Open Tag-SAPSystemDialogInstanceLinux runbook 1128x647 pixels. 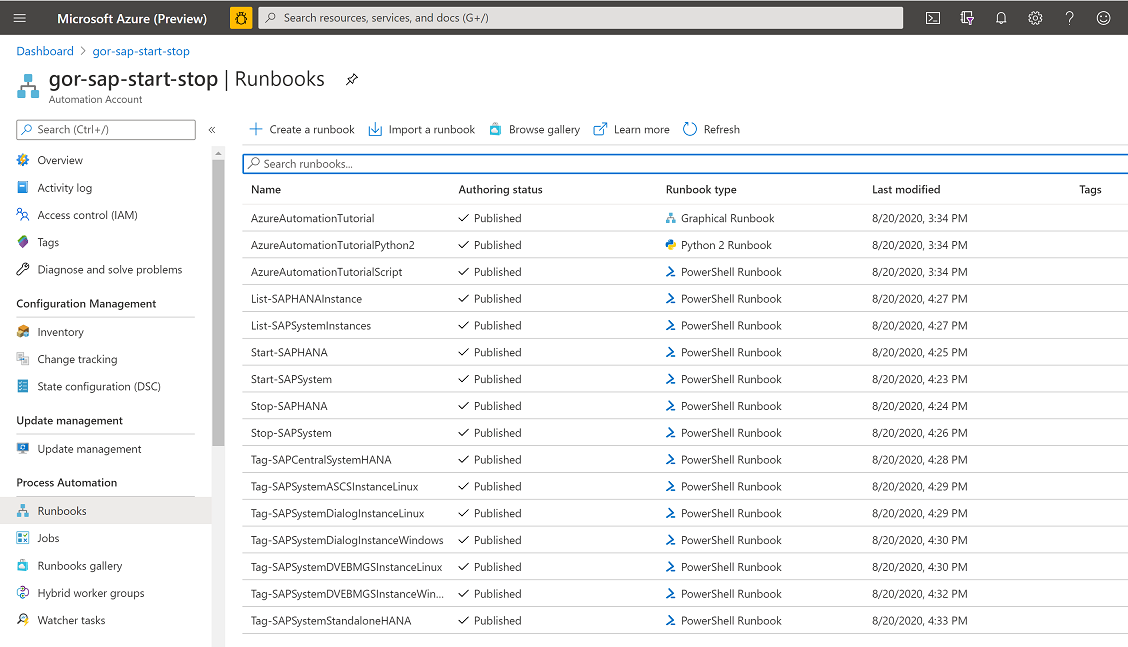point(337,514)
